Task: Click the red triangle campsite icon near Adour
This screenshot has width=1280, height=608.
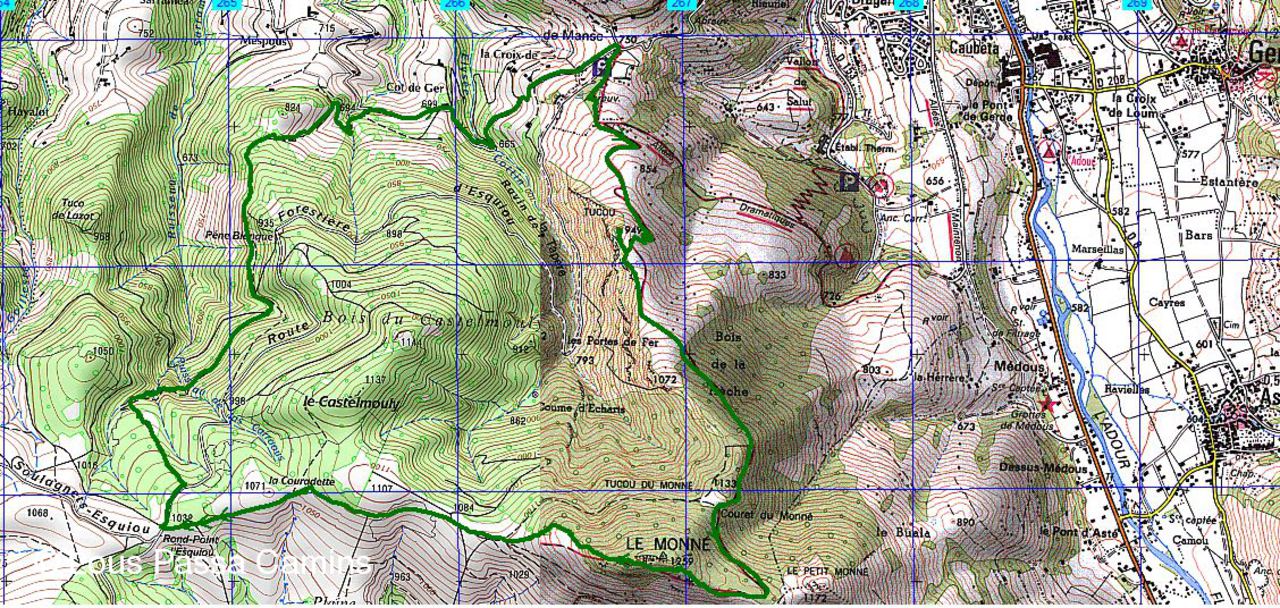Action: coord(1049,149)
